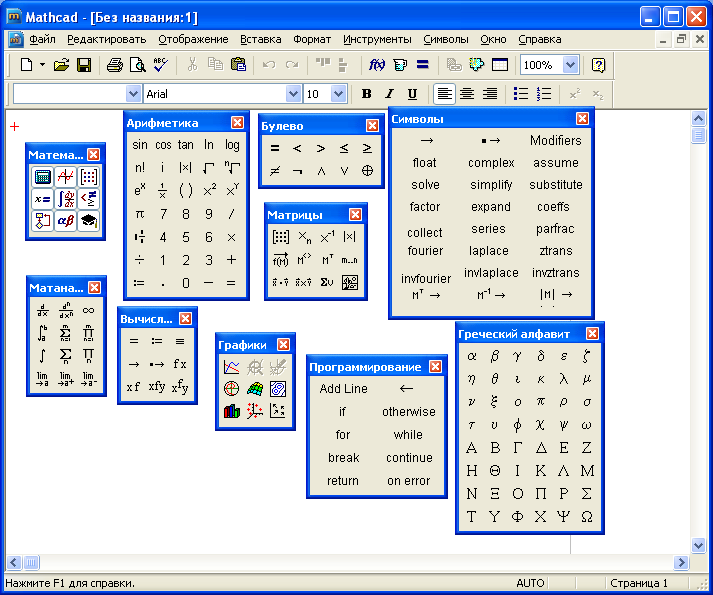This screenshot has height=595, width=713.
Task: Insert infinity symbol in Calculus palette
Action: (89, 311)
